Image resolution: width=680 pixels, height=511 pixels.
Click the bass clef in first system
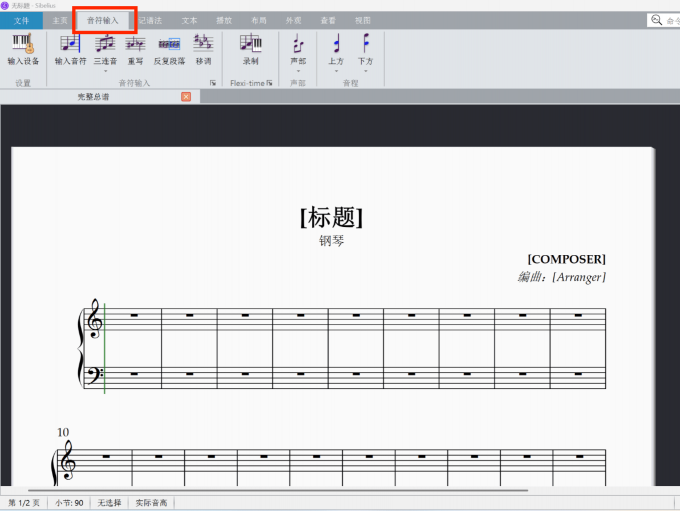tap(96, 375)
